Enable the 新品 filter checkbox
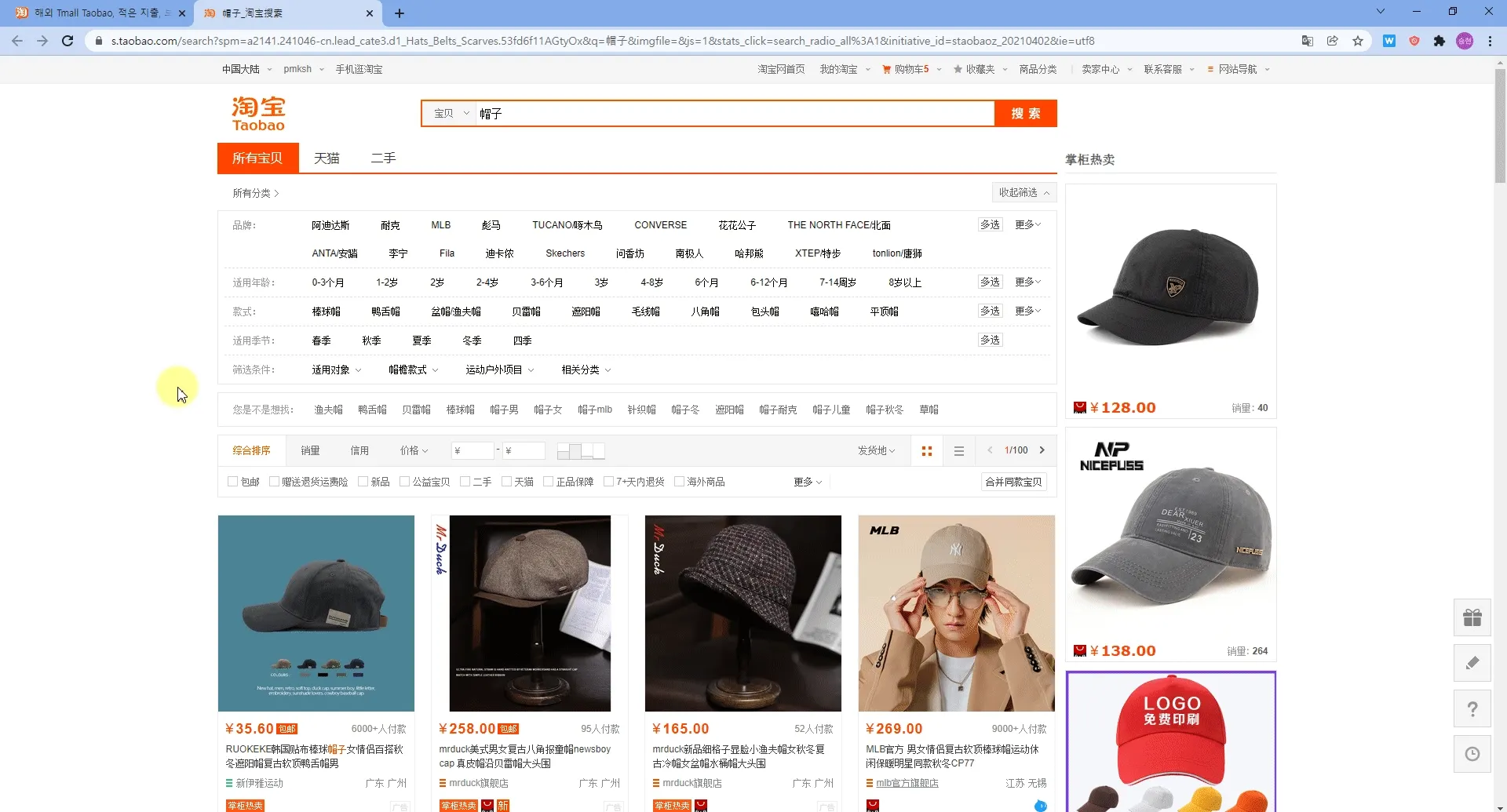The height and width of the screenshot is (812, 1507). pos(363,482)
